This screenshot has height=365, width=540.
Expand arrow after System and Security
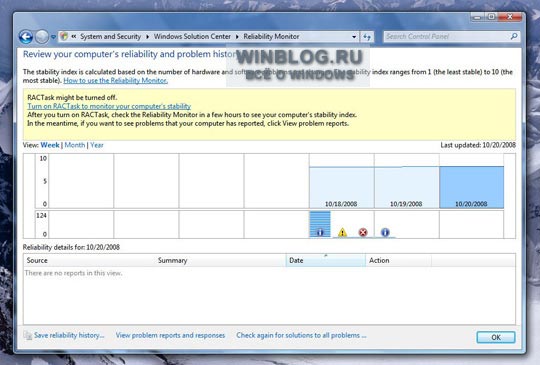tap(147, 36)
